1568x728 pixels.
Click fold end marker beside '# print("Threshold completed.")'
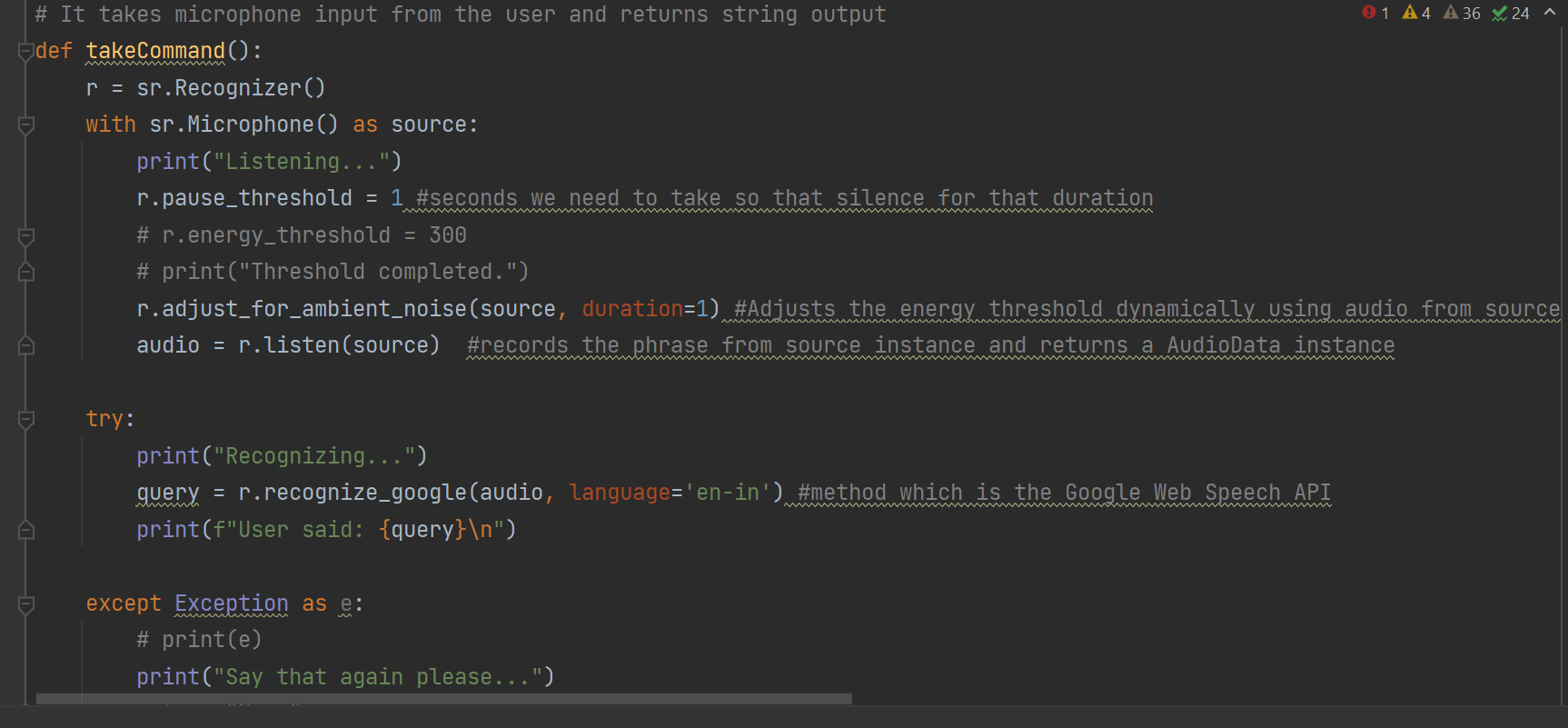click(x=26, y=272)
